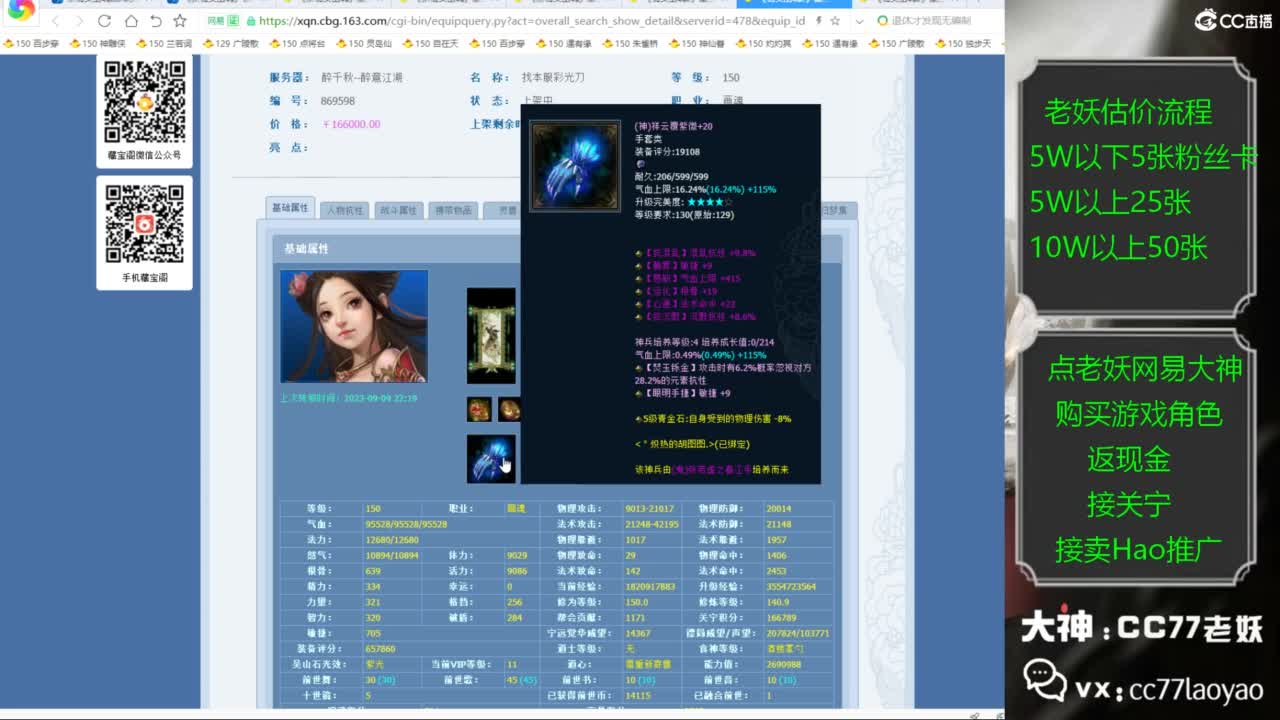
Task: Click the undo/restore closed tab icon
Action: 155,21
